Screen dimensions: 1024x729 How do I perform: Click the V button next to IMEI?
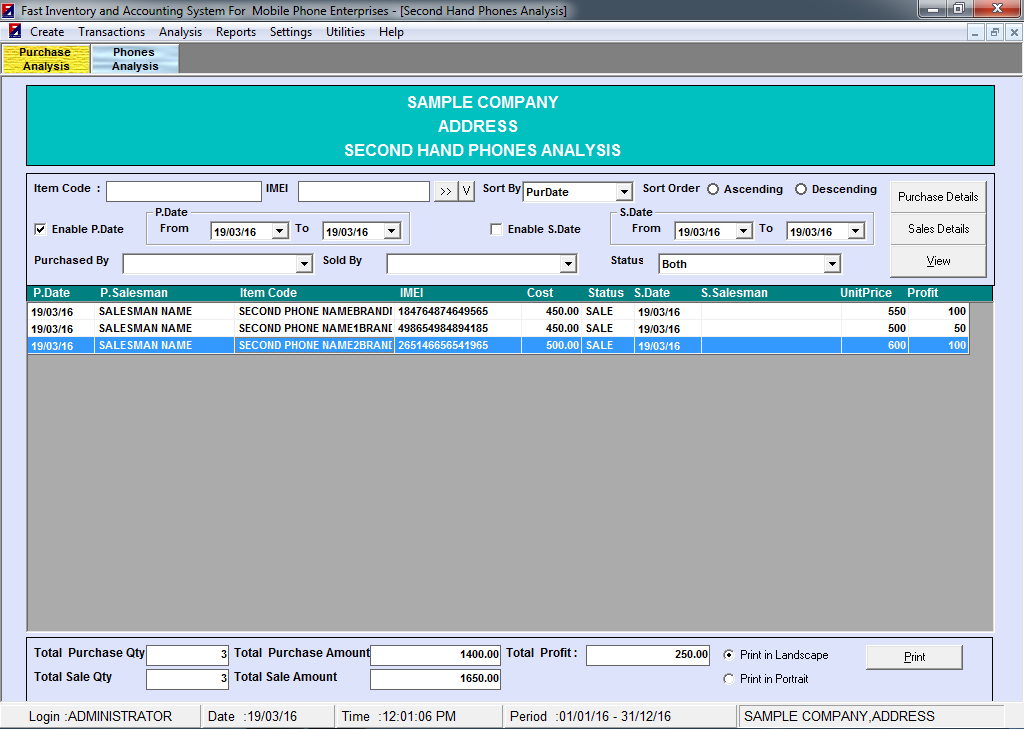point(466,192)
